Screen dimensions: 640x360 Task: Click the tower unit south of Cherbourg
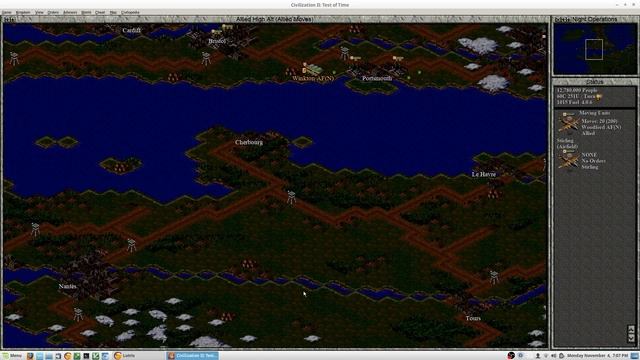[x=291, y=197]
